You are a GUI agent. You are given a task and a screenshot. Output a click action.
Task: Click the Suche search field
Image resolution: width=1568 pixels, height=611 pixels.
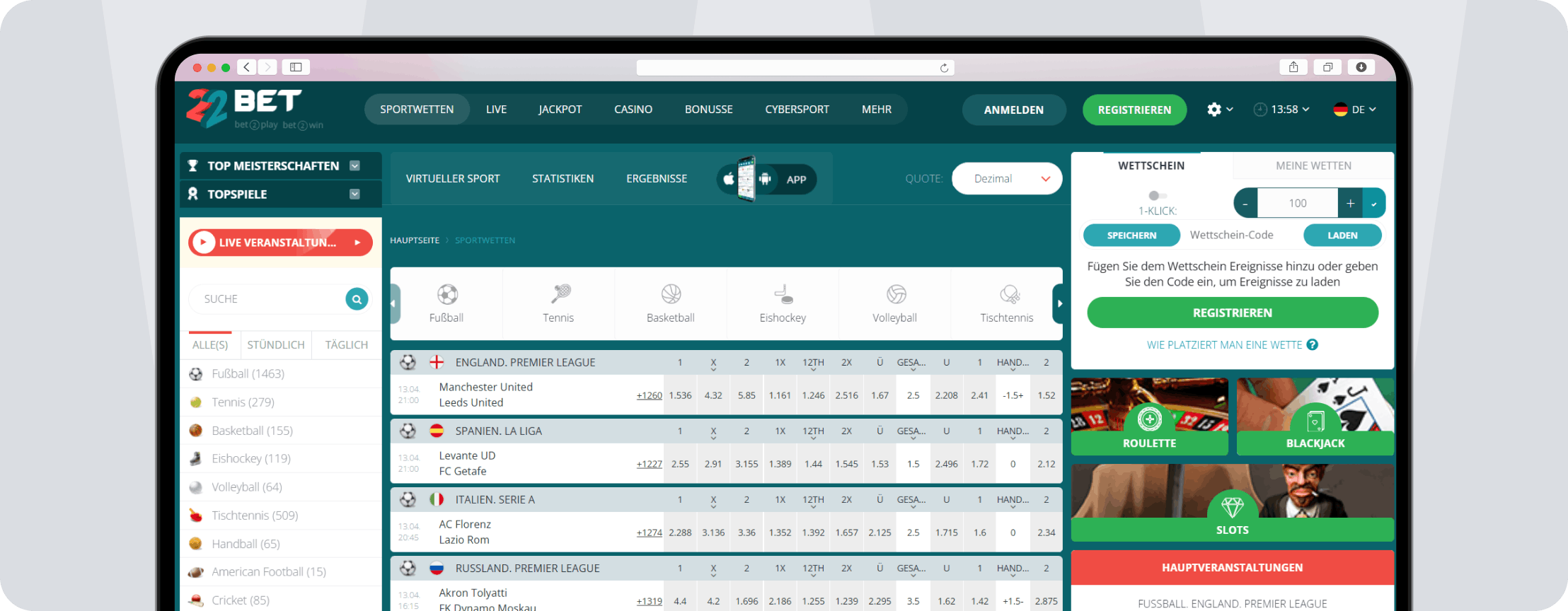[267, 299]
